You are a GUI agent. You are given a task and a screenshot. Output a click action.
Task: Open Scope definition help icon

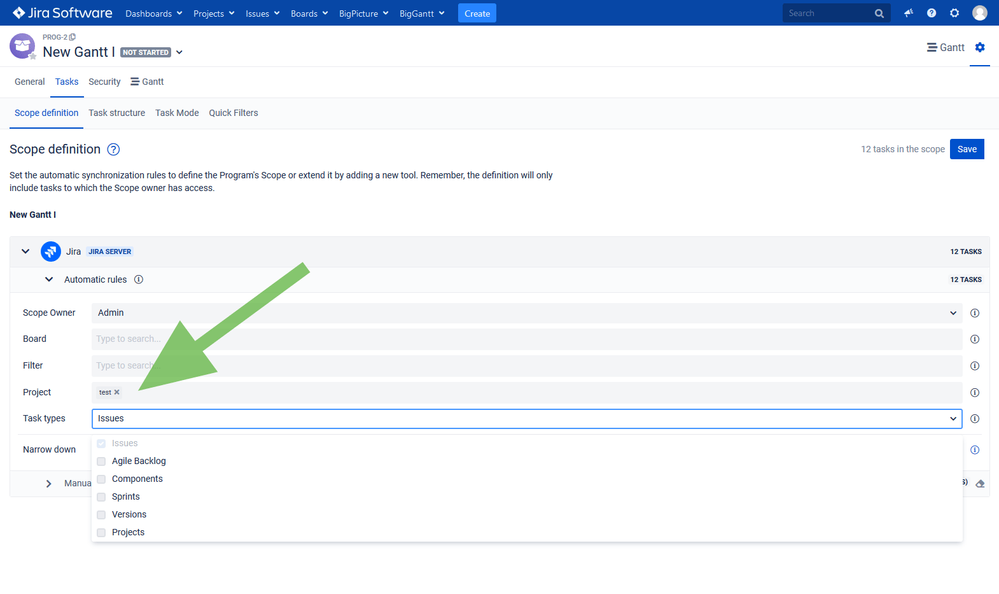coord(113,149)
